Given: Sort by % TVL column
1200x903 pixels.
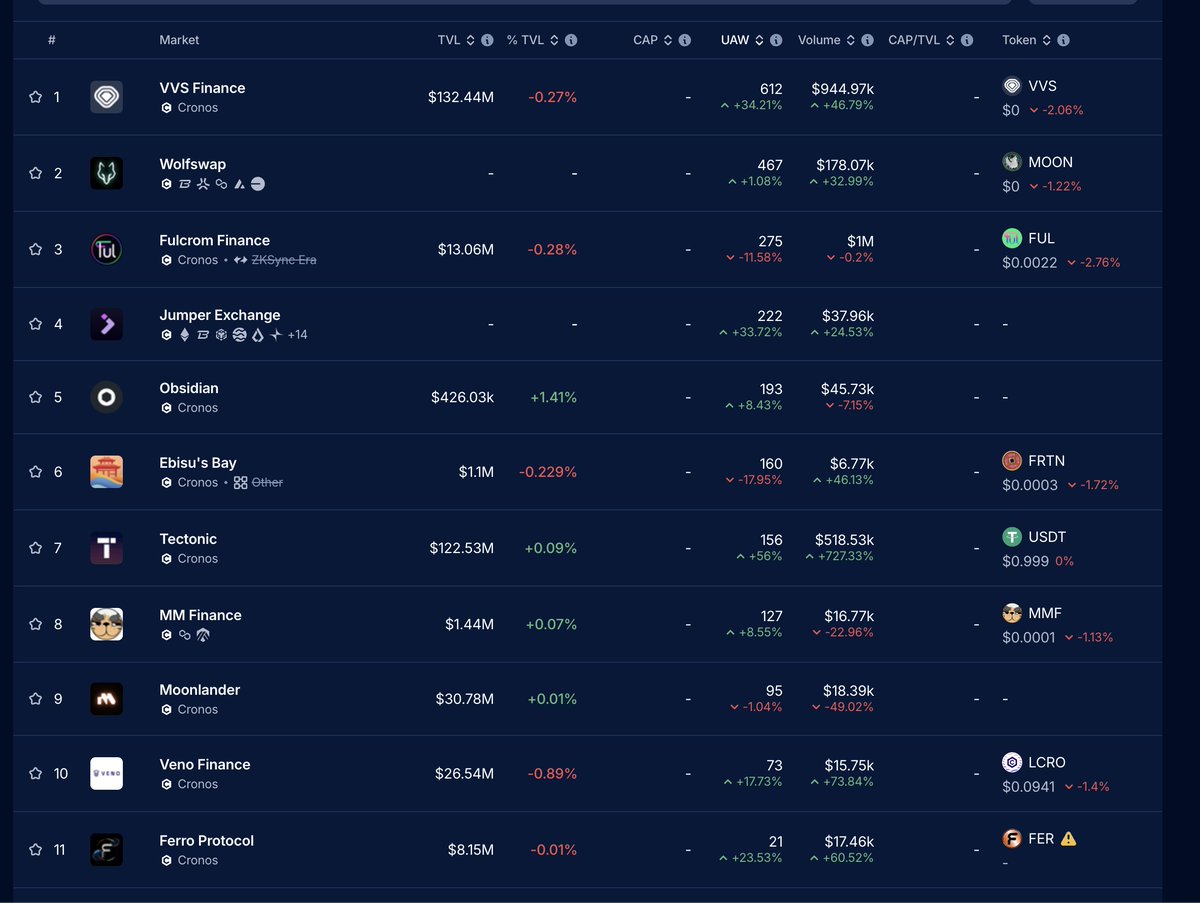Looking at the screenshot, I should (533, 40).
